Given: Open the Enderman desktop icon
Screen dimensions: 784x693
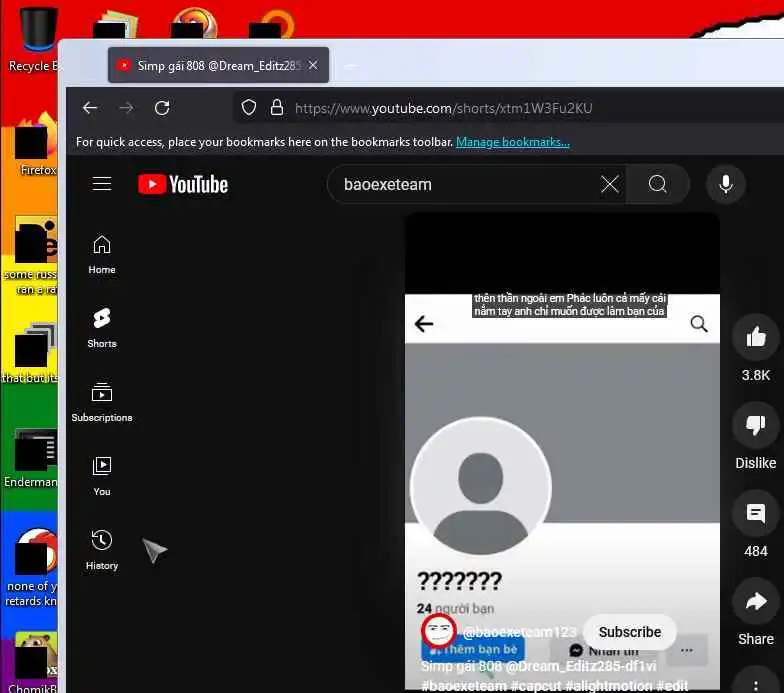Looking at the screenshot, I should [31, 458].
